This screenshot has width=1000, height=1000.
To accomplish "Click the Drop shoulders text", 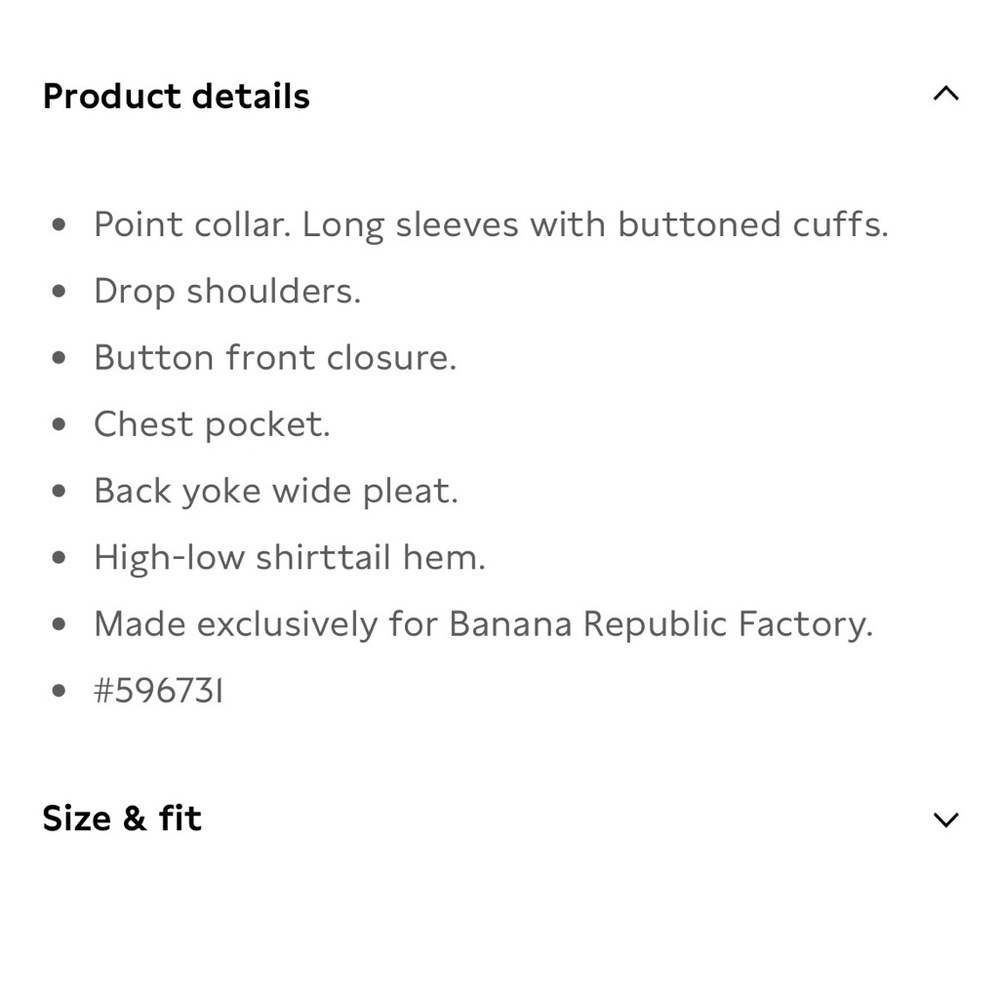I will [228, 292].
